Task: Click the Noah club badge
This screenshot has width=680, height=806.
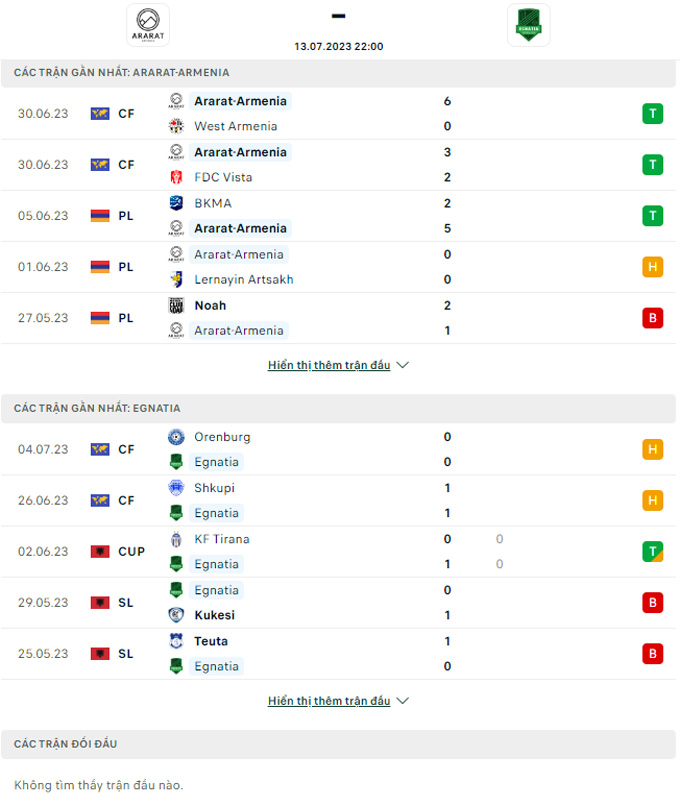Action: pyautogui.click(x=176, y=305)
